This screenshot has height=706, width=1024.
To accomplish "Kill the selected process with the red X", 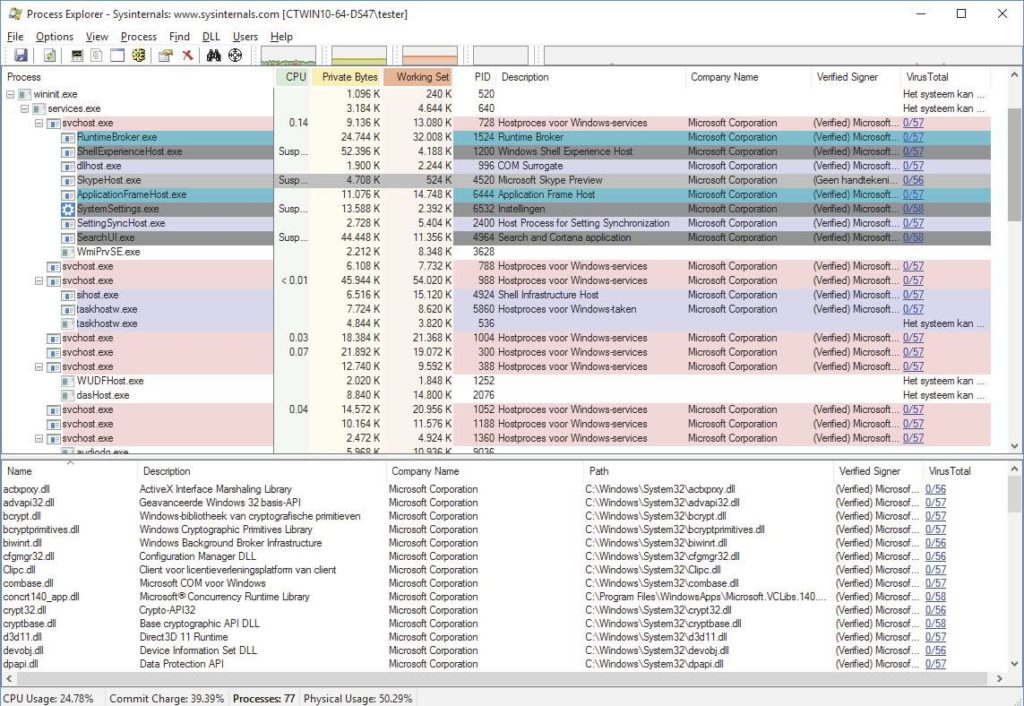I will point(187,55).
